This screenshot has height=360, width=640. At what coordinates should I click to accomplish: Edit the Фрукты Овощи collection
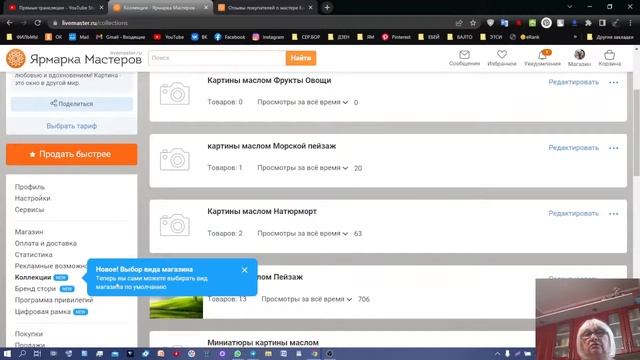573,82
